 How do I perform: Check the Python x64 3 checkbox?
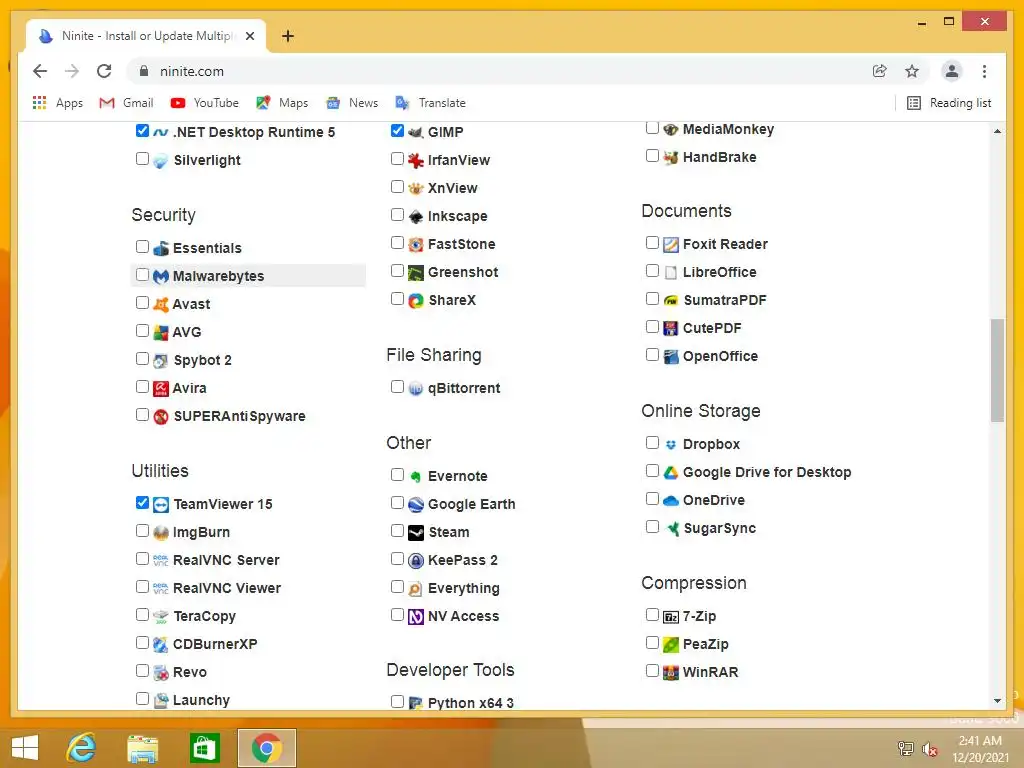(397, 701)
